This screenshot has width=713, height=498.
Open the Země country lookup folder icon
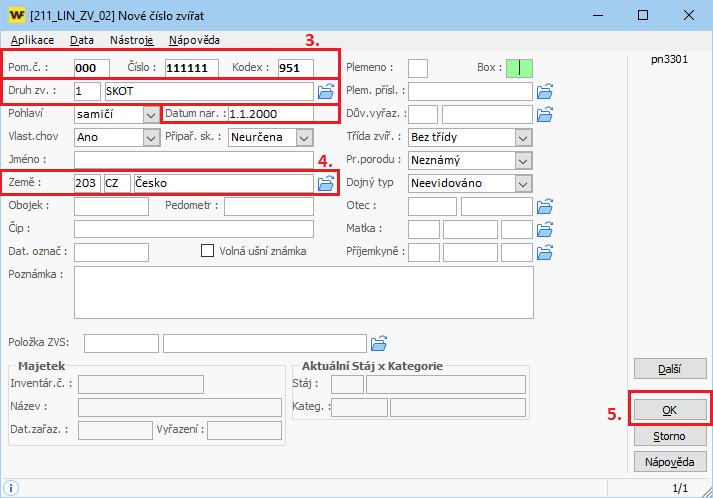(x=325, y=183)
